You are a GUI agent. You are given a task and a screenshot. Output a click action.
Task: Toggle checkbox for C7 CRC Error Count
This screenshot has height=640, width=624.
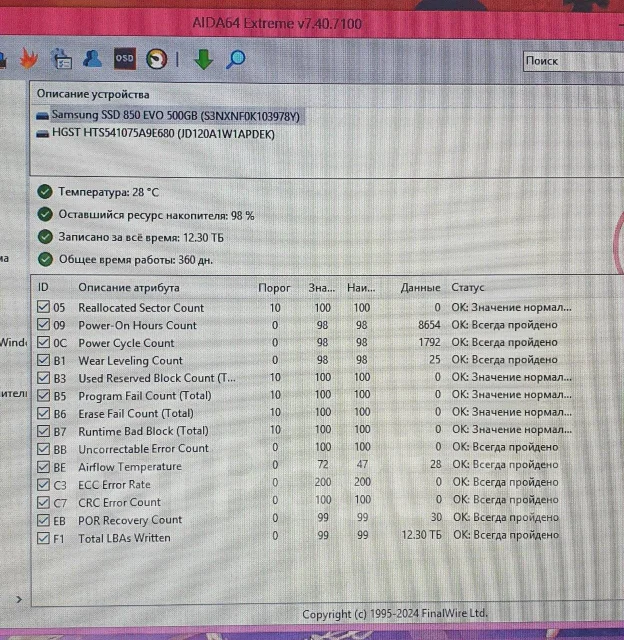[43, 502]
